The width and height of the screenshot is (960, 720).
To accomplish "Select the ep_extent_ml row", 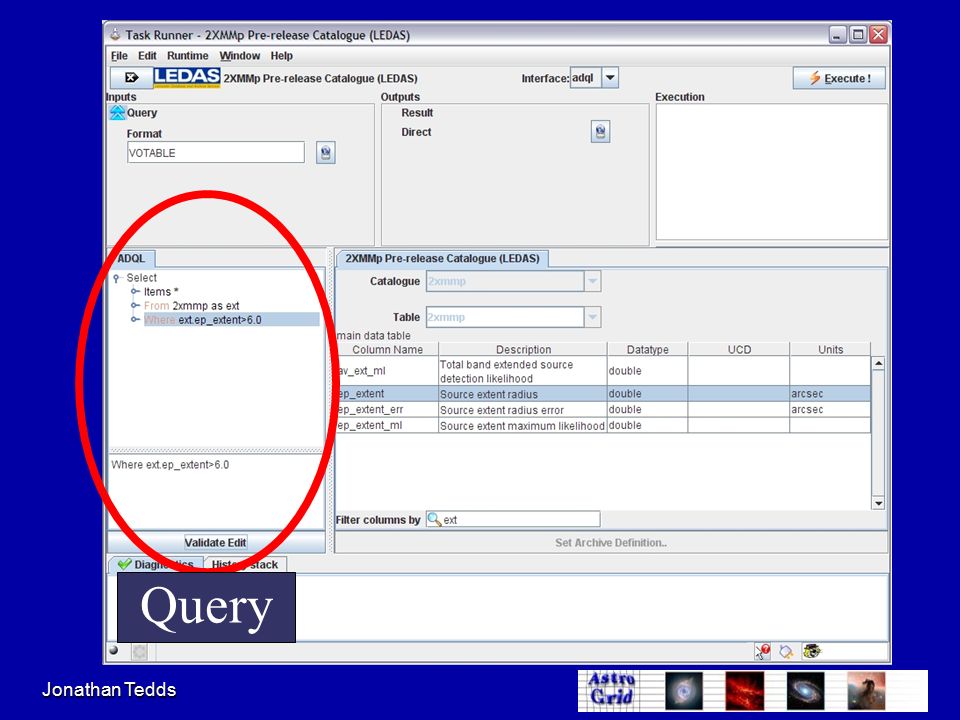I will tap(604, 426).
